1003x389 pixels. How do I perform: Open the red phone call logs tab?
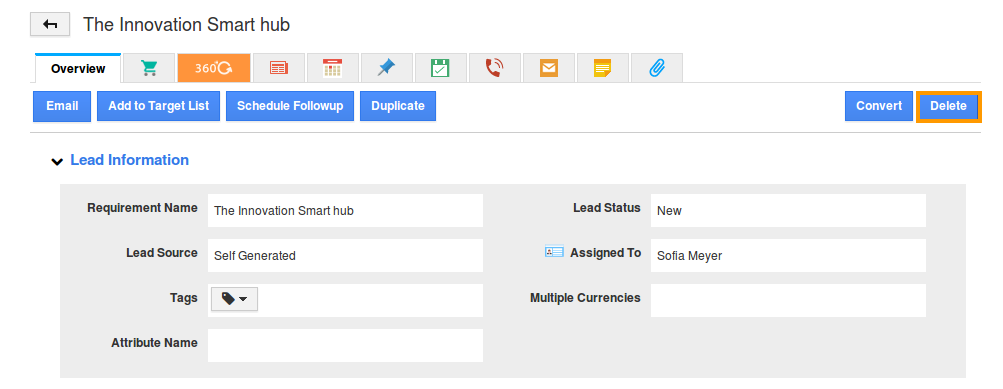coord(494,68)
